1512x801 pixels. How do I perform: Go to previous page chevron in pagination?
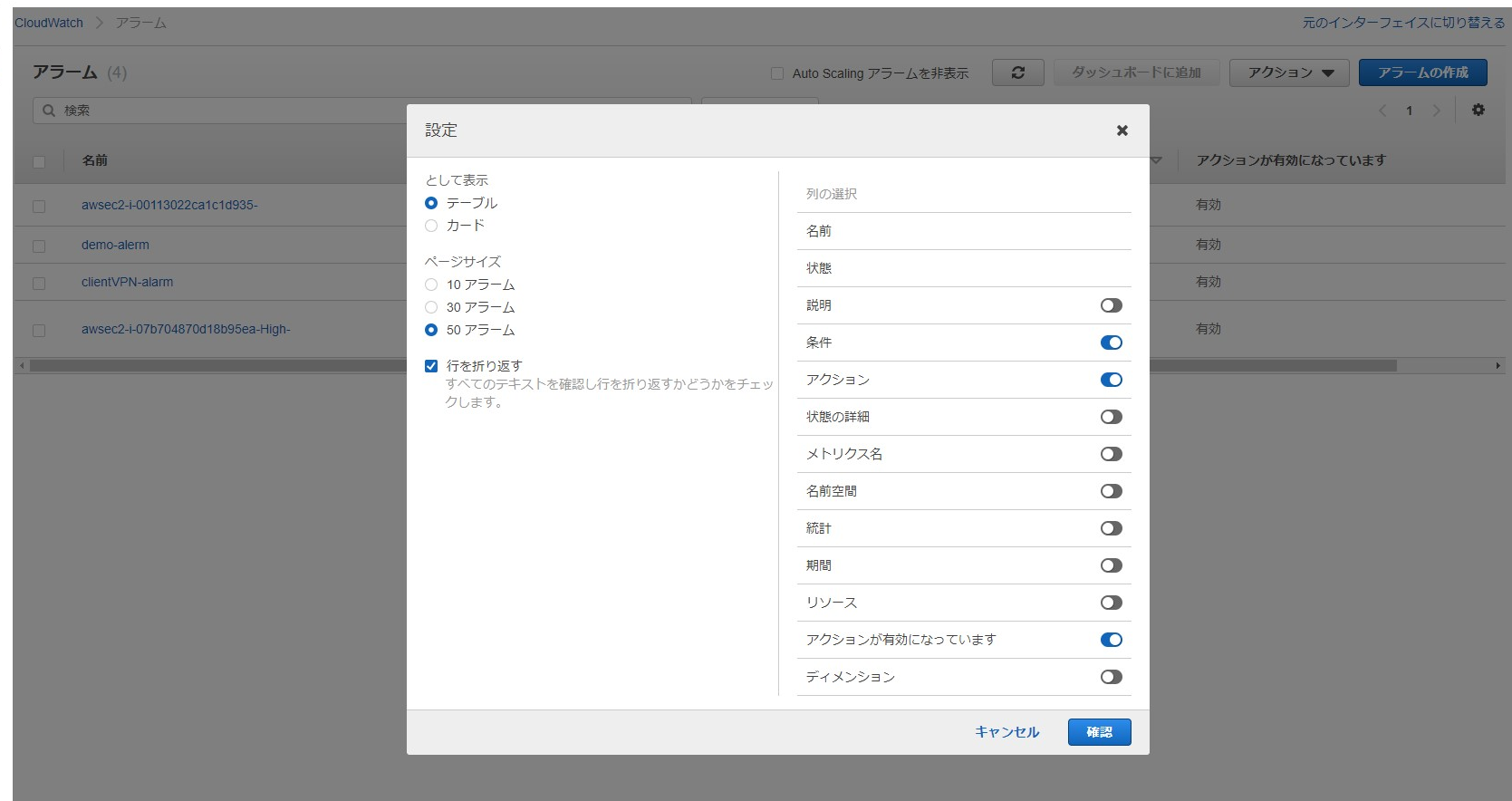[x=1382, y=111]
